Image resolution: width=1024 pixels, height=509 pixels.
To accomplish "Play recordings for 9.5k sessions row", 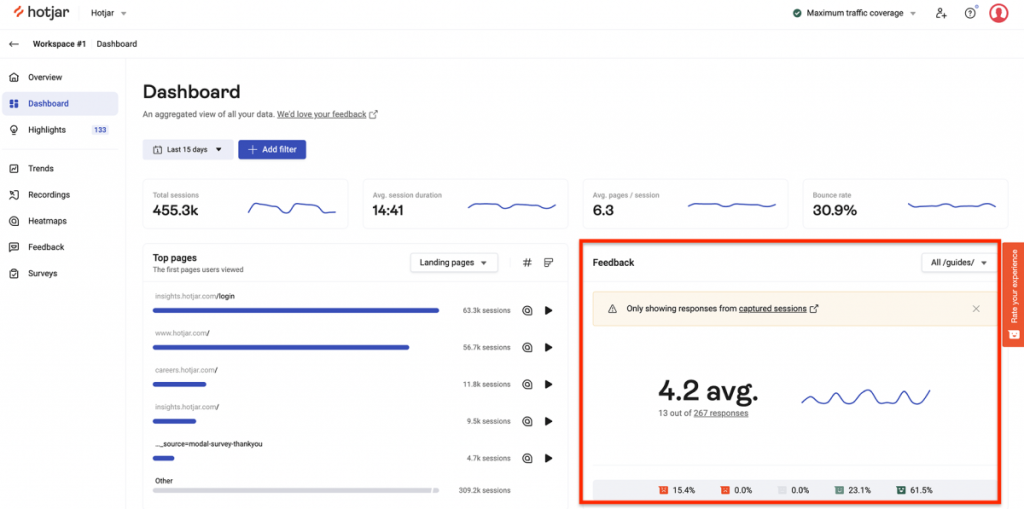I will [549, 421].
